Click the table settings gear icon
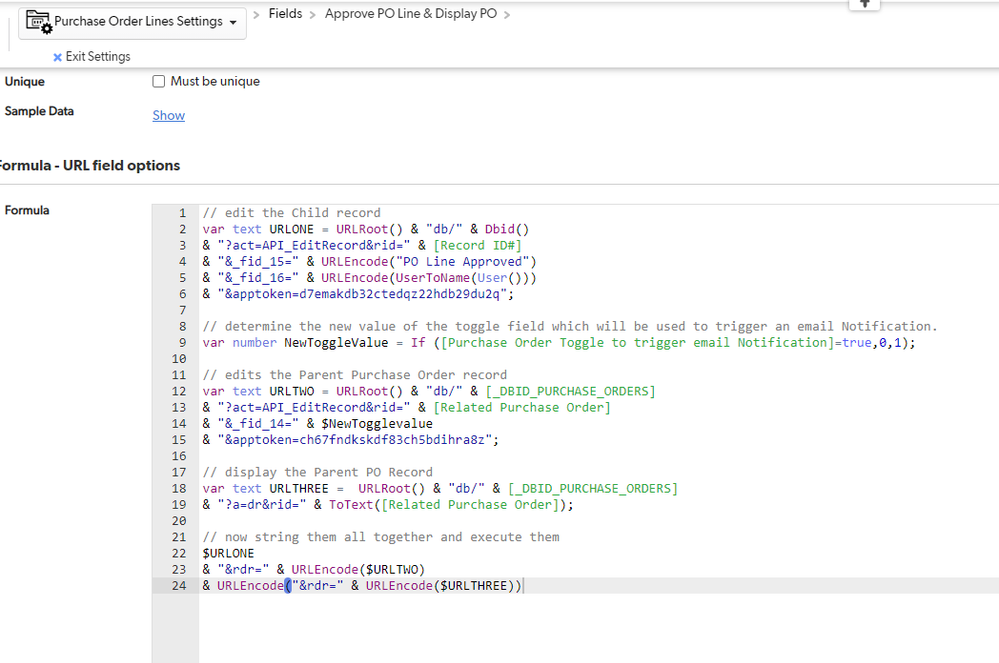Screen dimensions: 999x663 tap(38, 22)
